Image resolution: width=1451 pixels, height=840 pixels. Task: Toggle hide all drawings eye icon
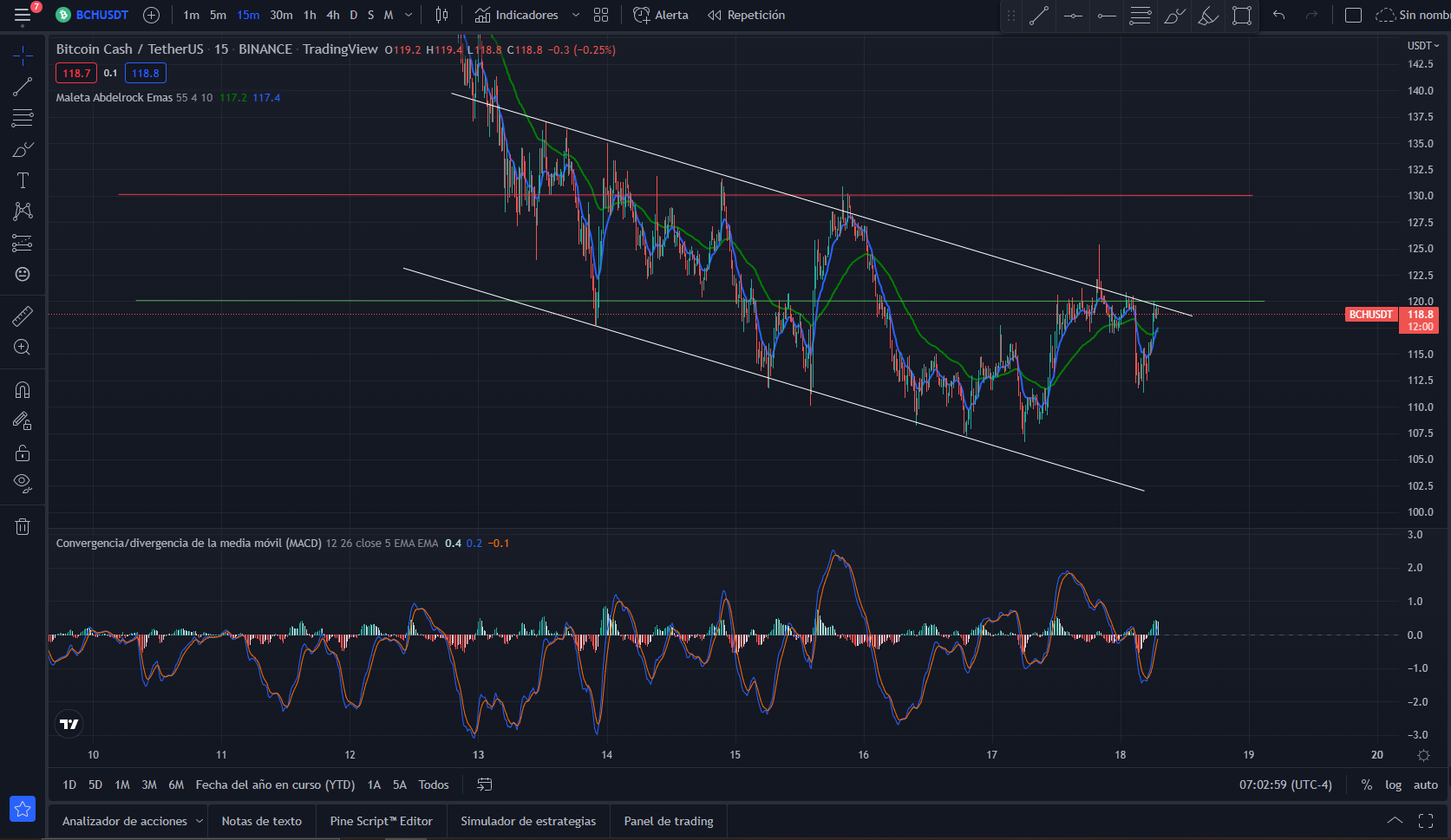tap(23, 483)
